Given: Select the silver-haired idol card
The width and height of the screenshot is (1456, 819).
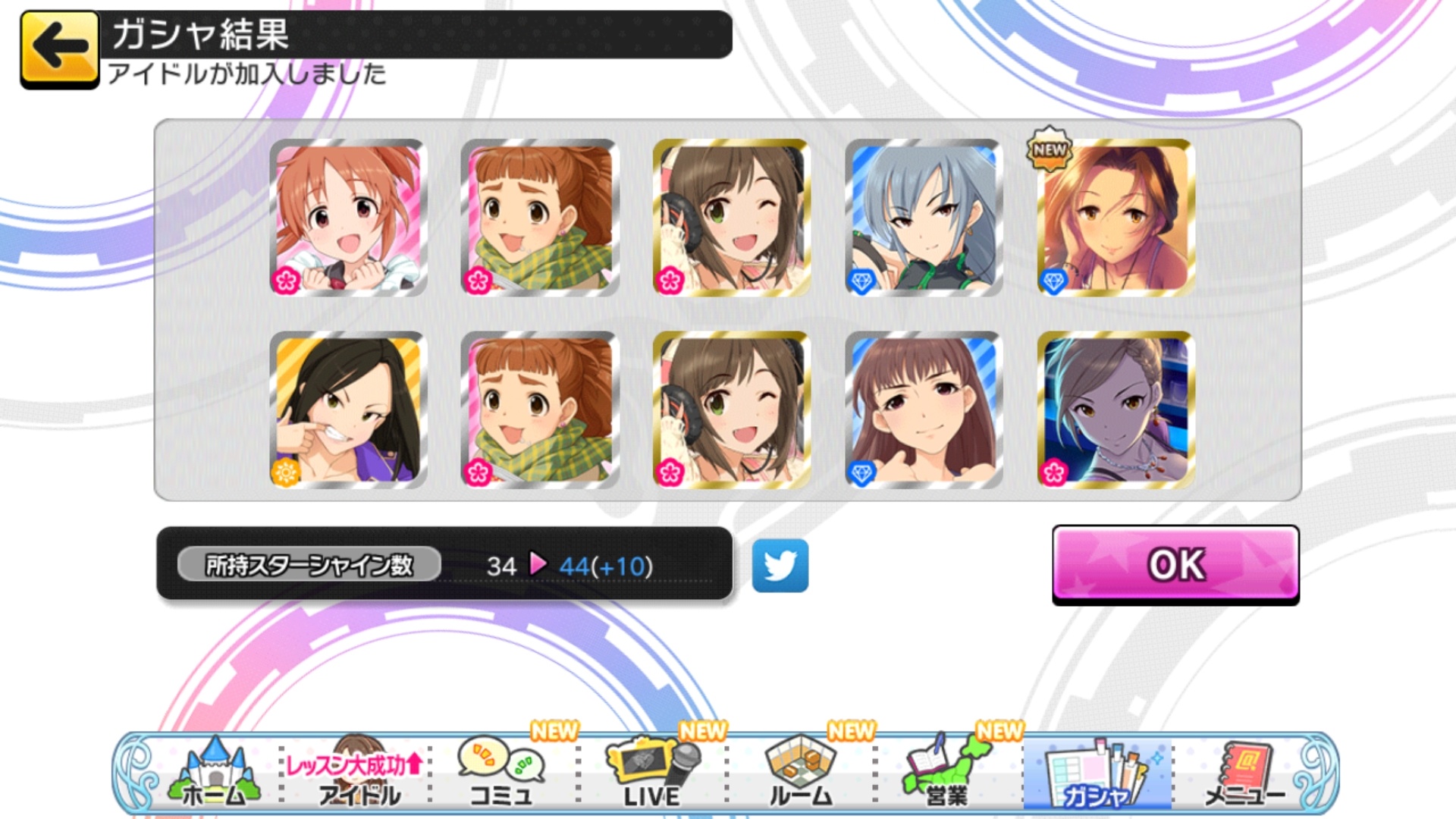Looking at the screenshot, I should (x=924, y=218).
